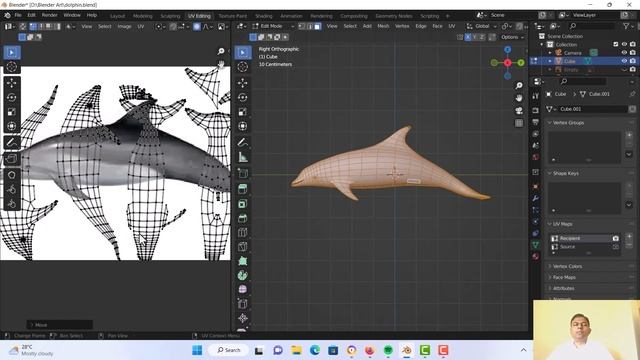Toggle Cube visibility eye in outliner

click(x=624, y=61)
